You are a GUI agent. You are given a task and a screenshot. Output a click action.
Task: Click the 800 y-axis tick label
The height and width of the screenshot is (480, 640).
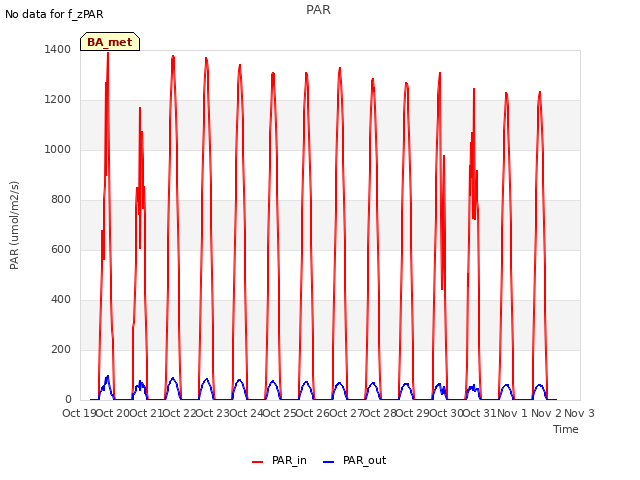(61, 200)
